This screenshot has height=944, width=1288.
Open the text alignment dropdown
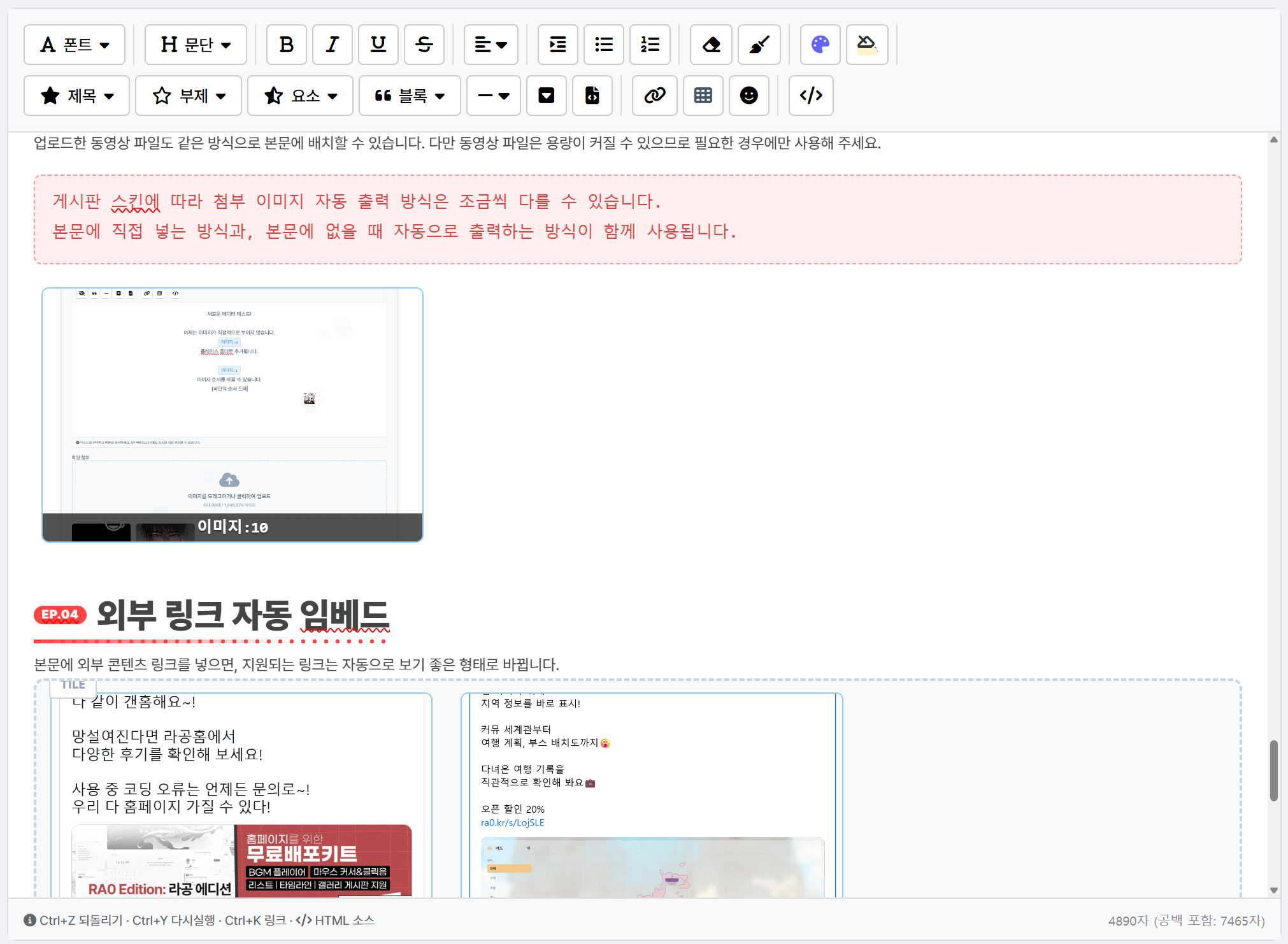pos(491,45)
